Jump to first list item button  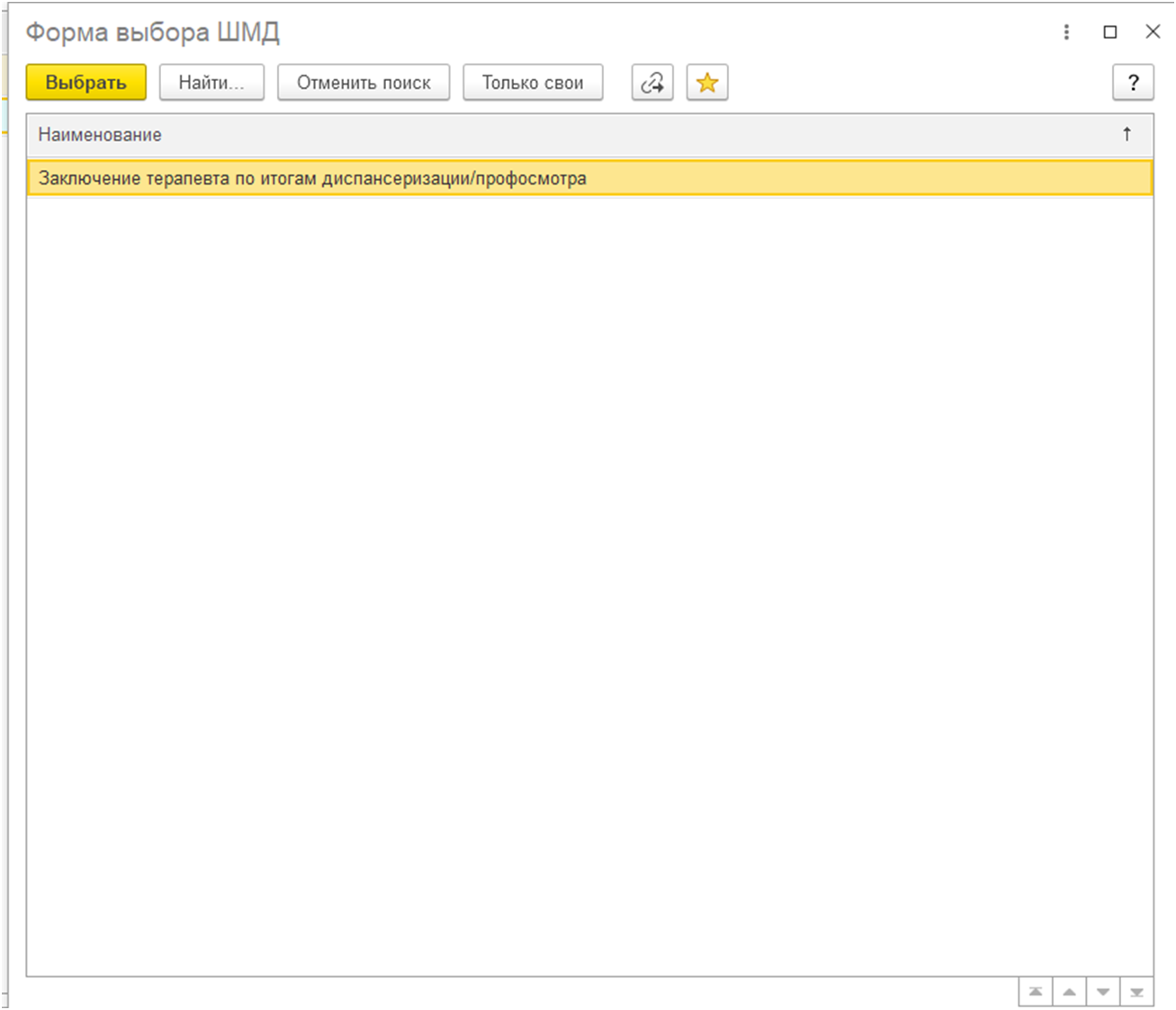point(1036,993)
